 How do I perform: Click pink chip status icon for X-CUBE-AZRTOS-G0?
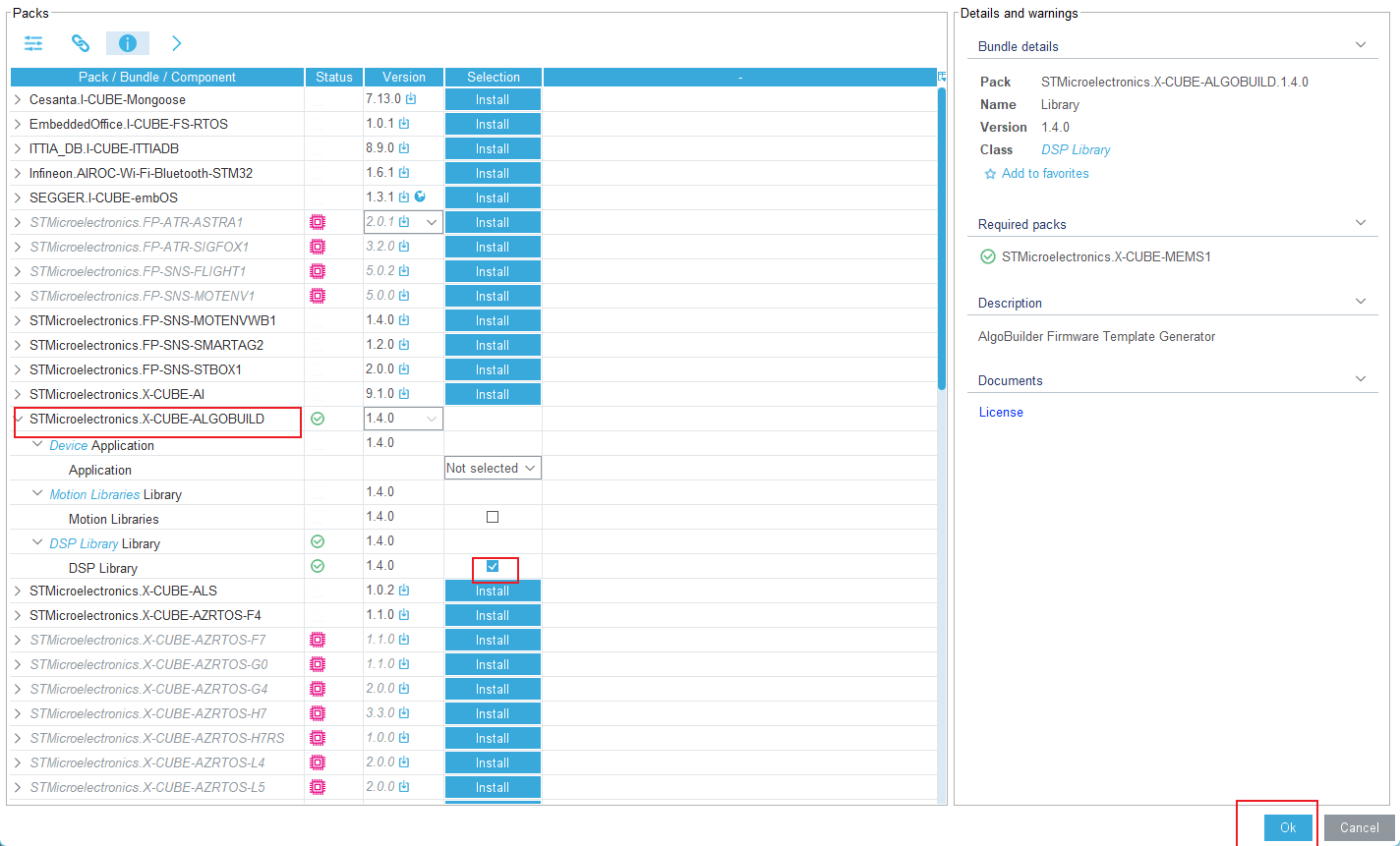[318, 664]
